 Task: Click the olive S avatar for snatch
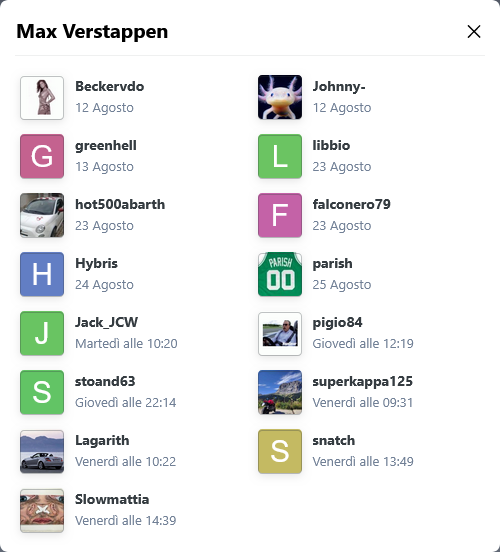[280, 451]
